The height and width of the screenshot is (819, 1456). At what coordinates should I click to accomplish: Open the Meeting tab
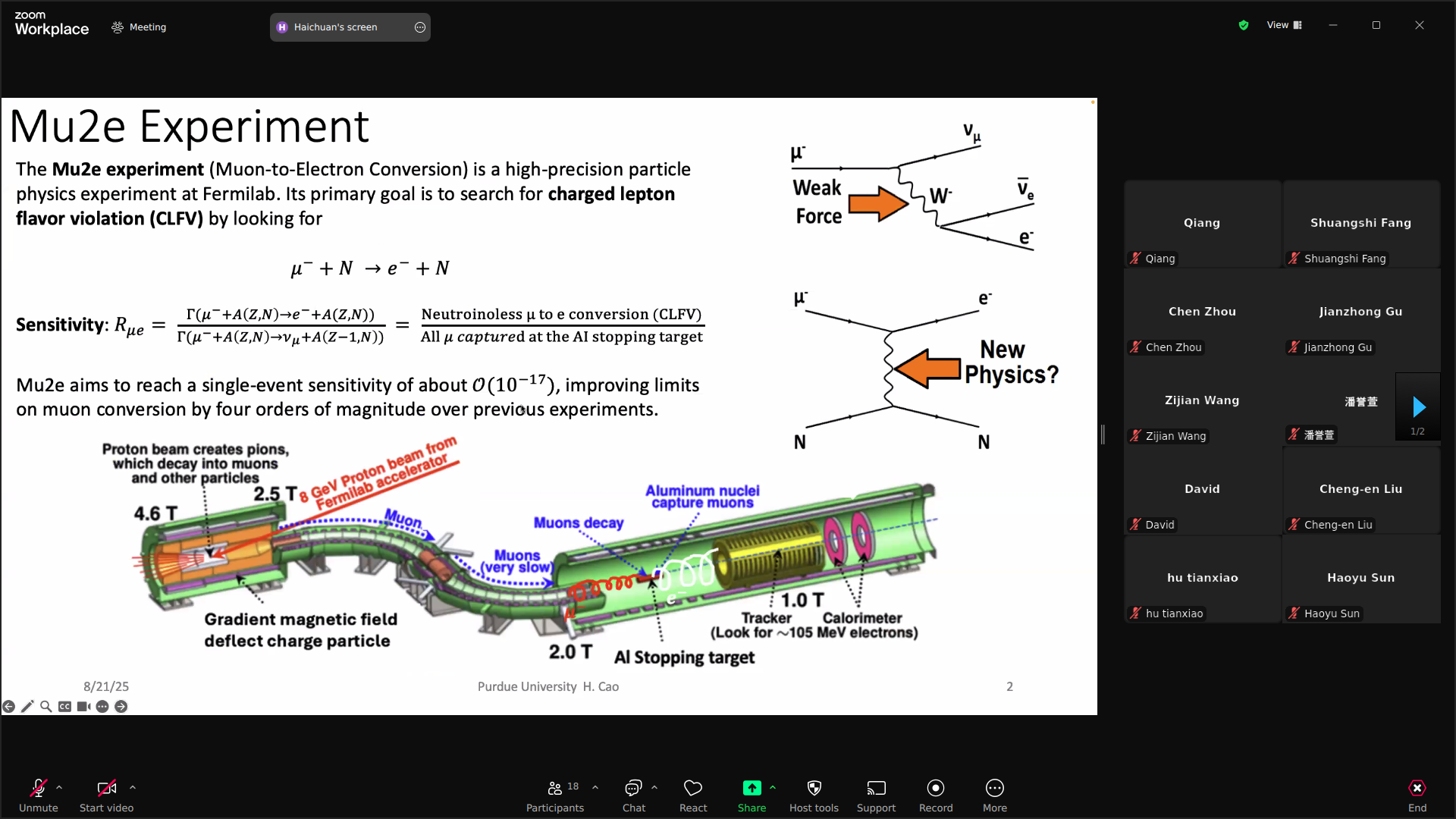139,27
